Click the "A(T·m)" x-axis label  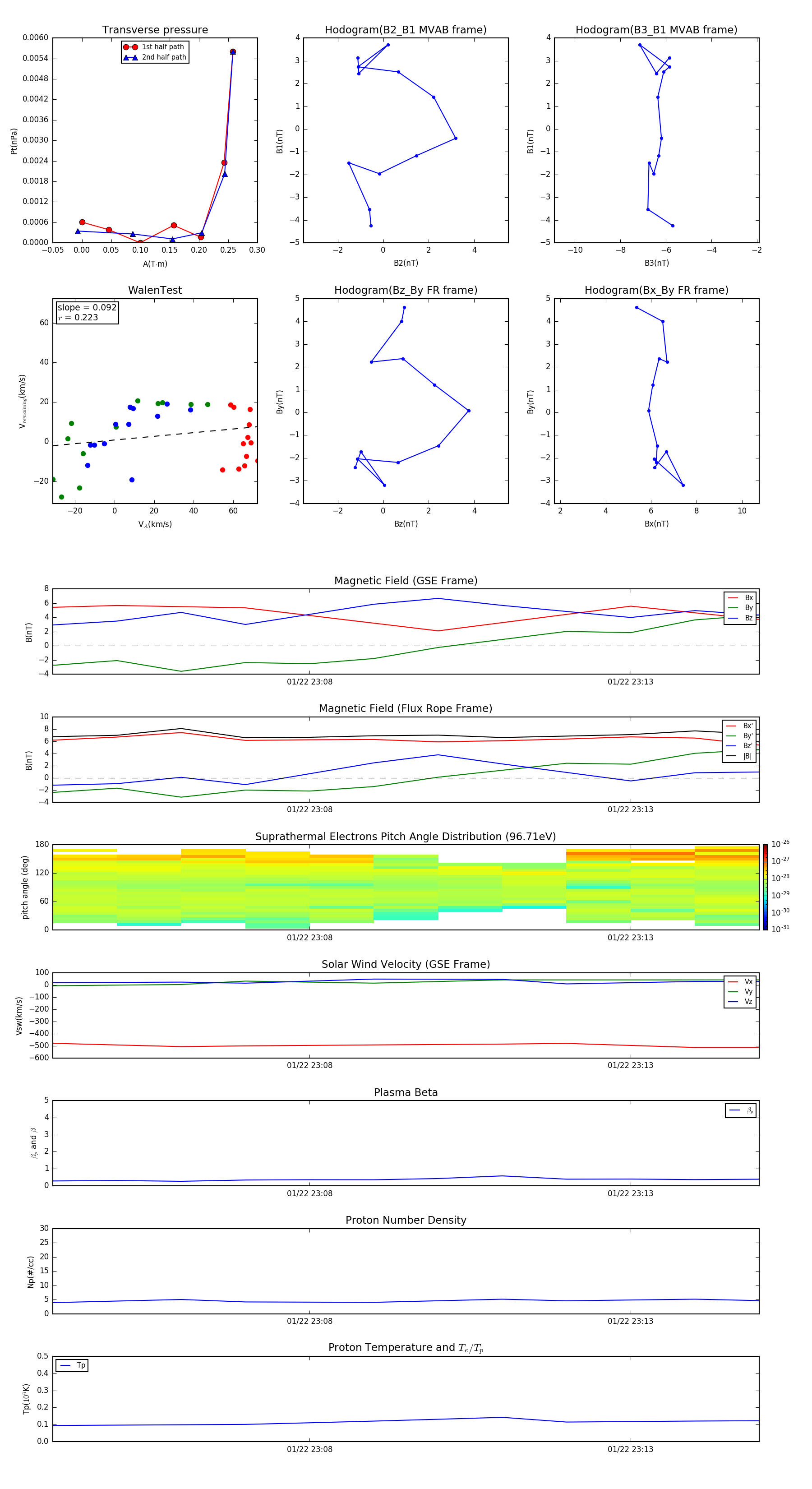(155, 264)
